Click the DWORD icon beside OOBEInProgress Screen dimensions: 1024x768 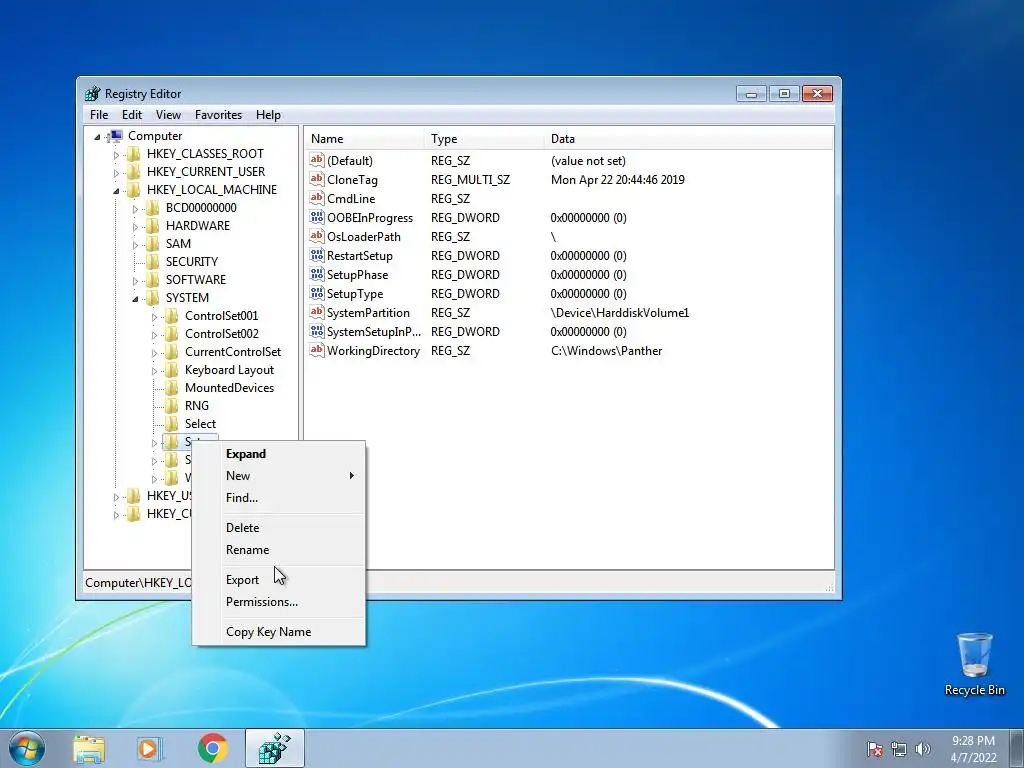click(317, 217)
